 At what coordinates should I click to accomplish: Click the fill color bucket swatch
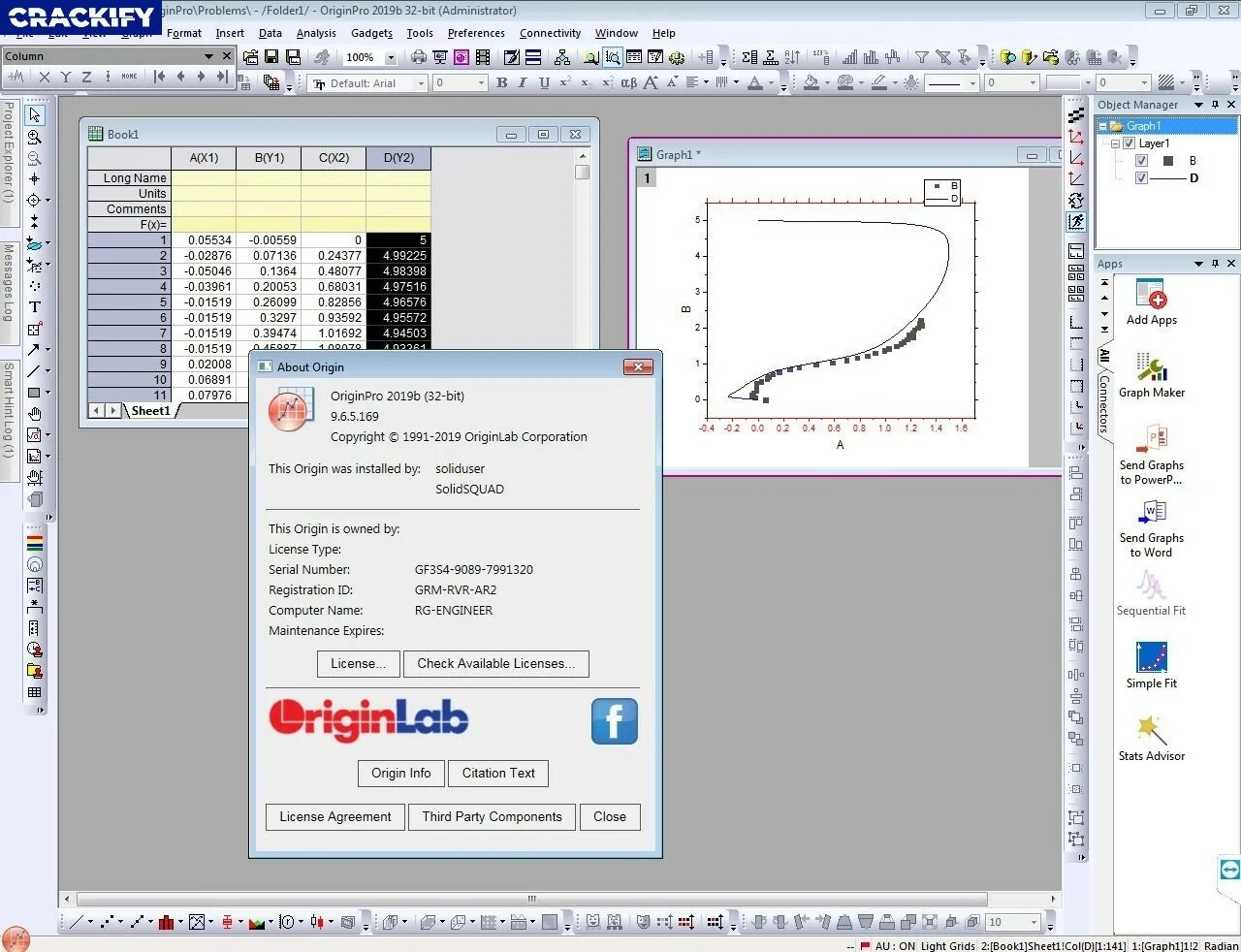tap(811, 83)
